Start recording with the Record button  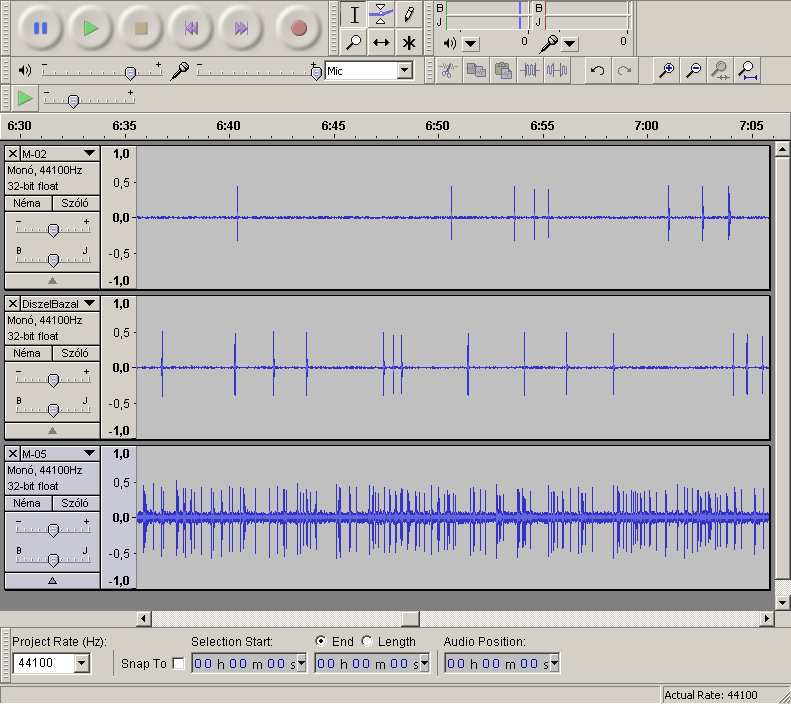(x=299, y=28)
